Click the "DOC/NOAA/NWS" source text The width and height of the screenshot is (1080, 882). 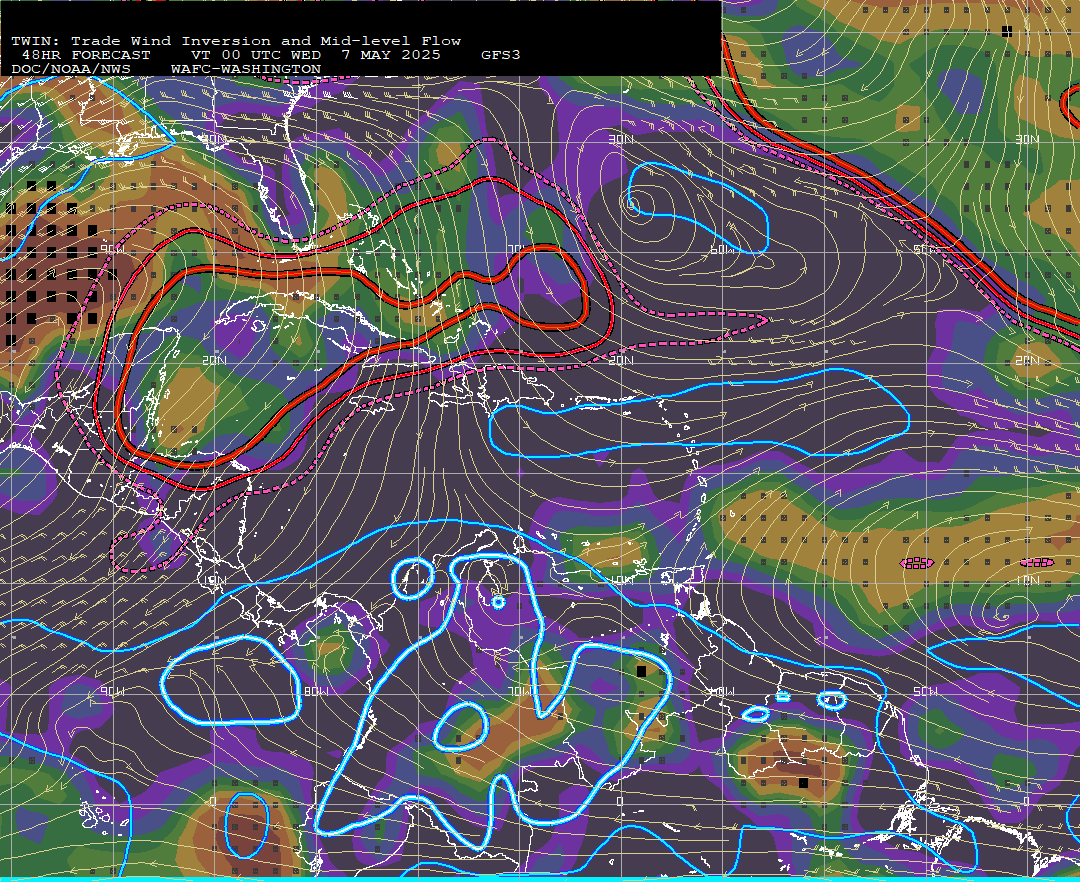coord(71,70)
